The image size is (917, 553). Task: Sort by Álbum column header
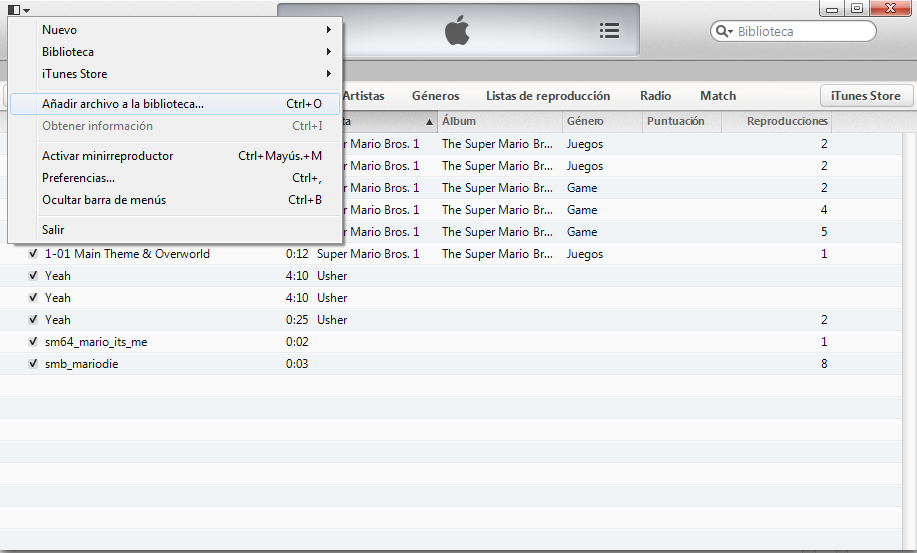click(499, 121)
